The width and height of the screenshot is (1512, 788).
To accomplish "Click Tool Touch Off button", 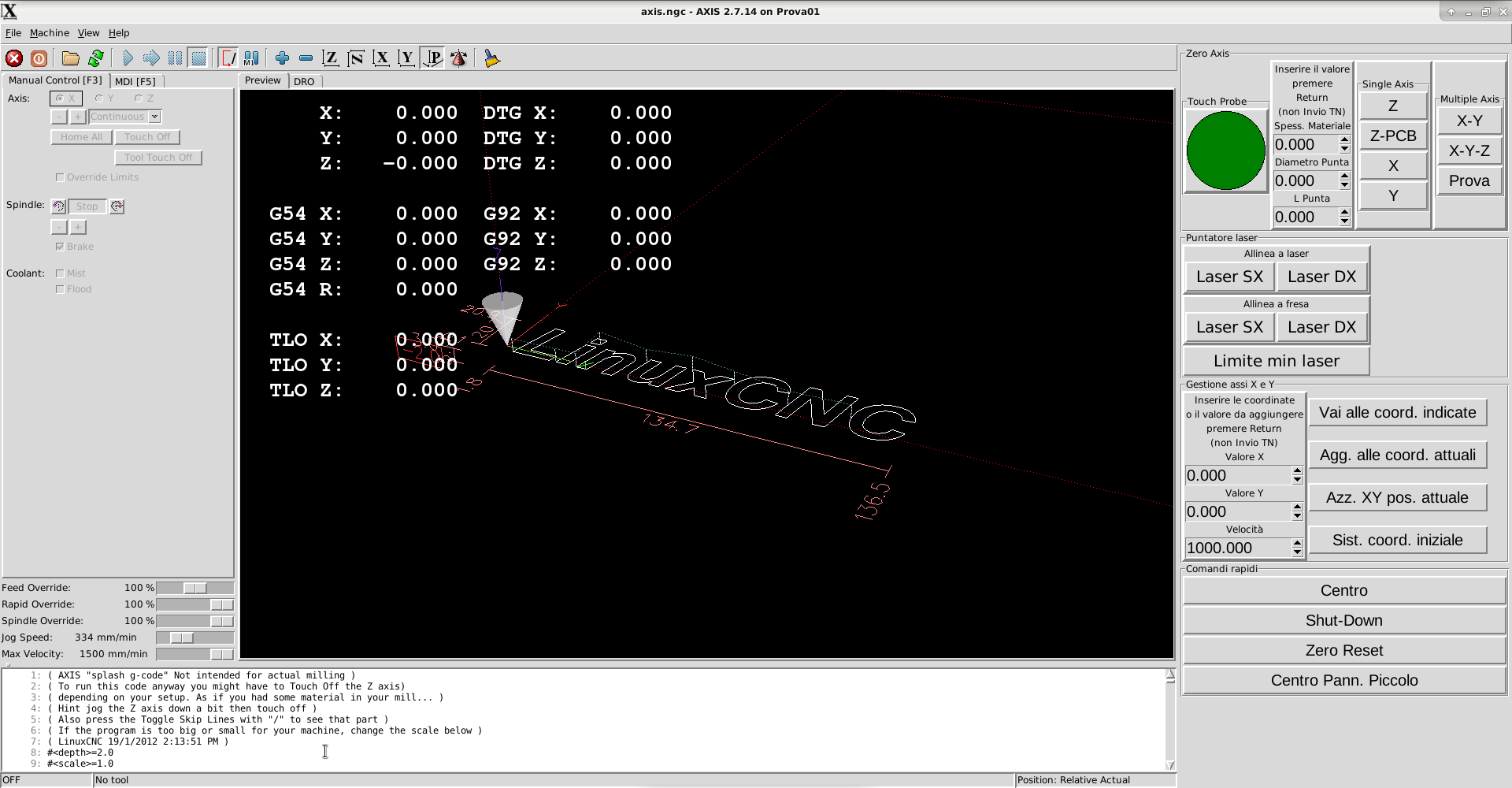I will pyautogui.click(x=157, y=158).
